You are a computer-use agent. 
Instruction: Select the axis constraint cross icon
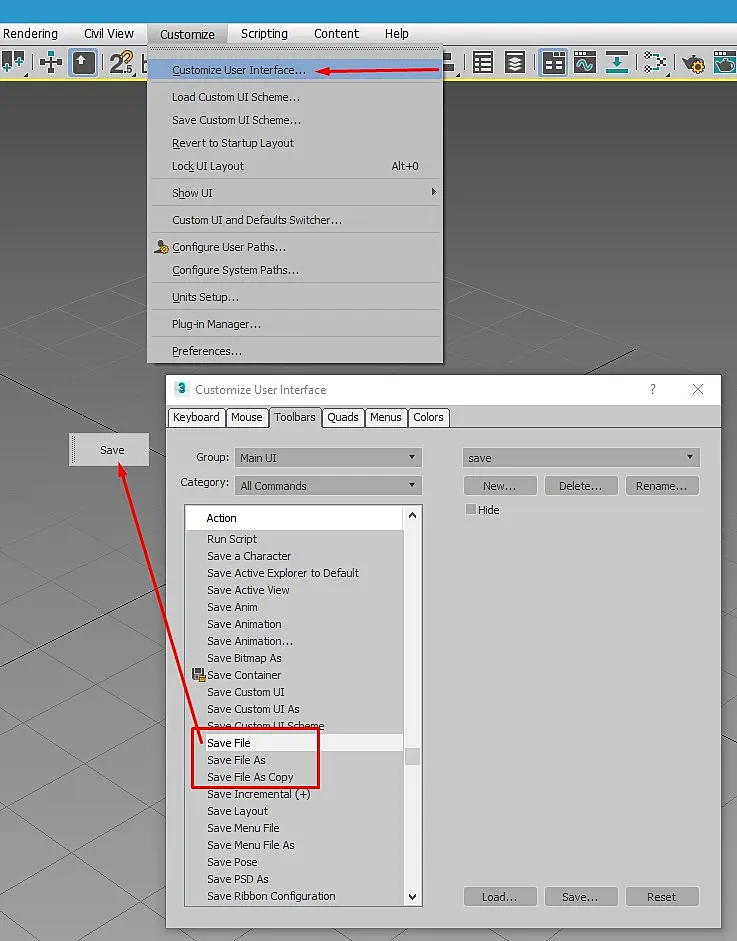(x=51, y=62)
